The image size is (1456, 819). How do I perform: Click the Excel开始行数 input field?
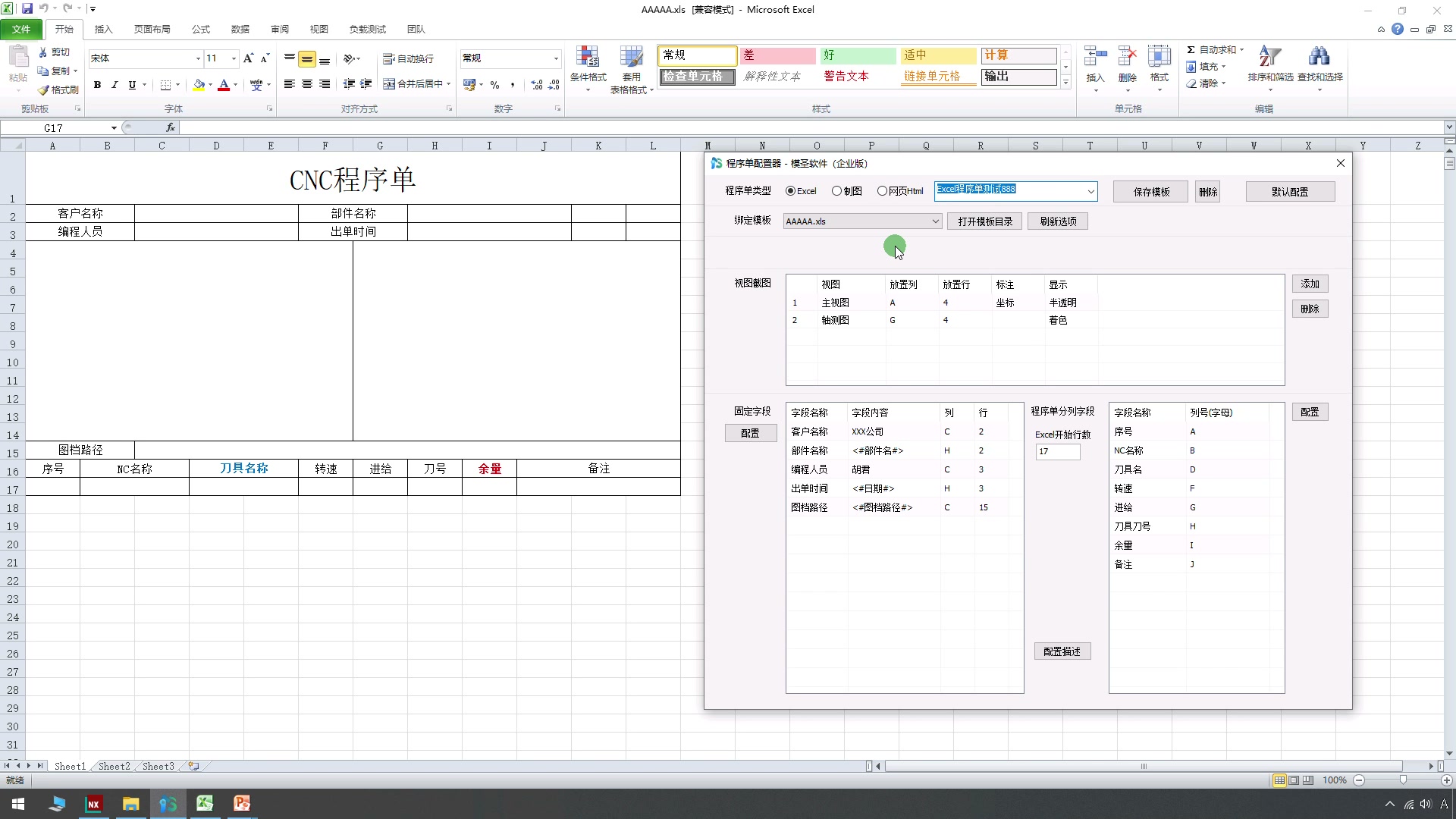click(x=1057, y=452)
